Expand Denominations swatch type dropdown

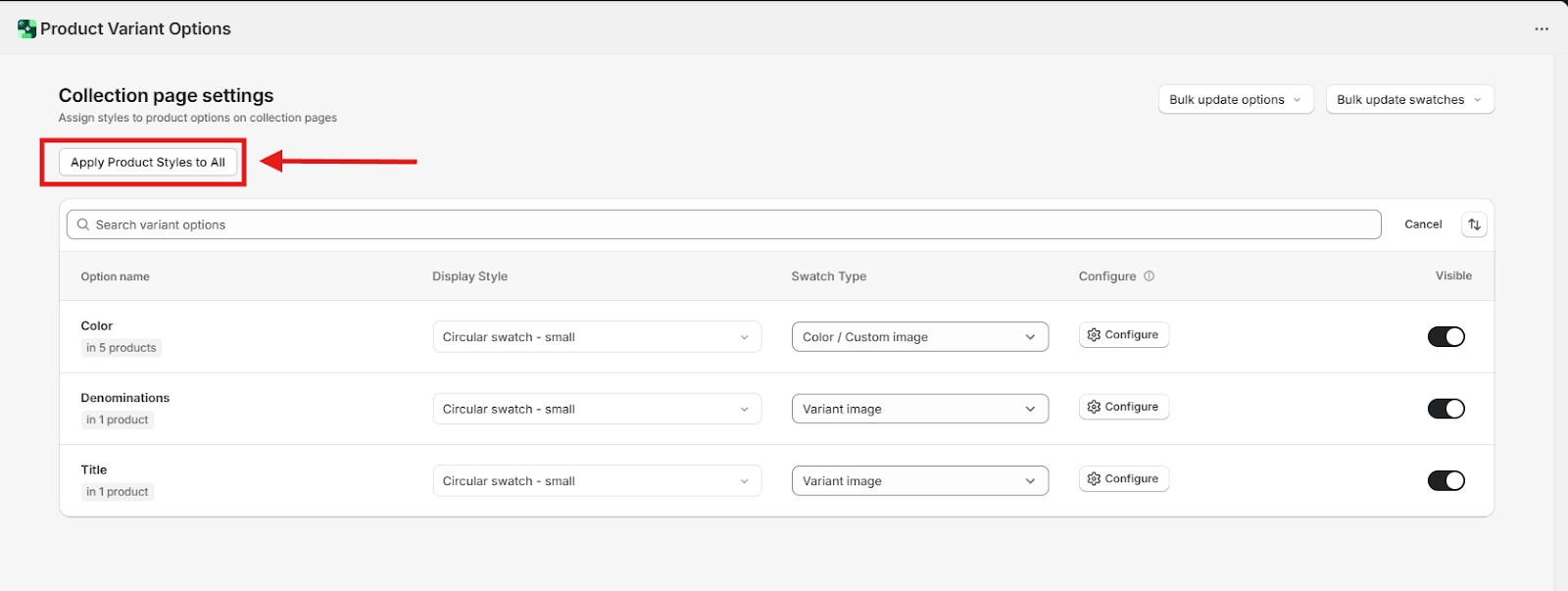pos(919,409)
